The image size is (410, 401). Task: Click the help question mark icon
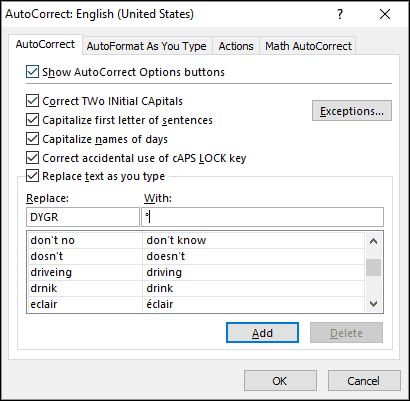click(x=340, y=14)
